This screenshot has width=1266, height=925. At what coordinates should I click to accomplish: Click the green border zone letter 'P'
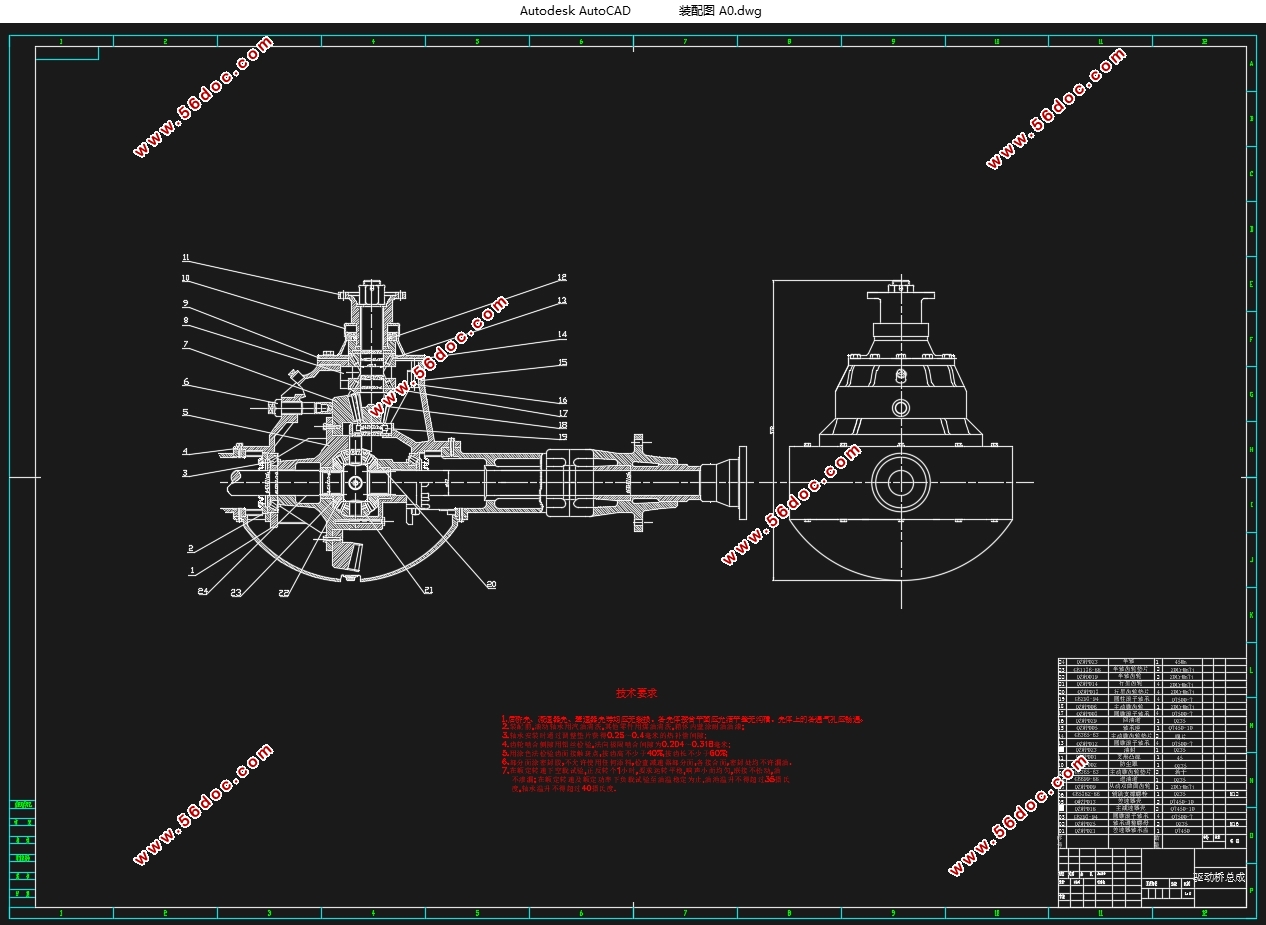click(1251, 890)
